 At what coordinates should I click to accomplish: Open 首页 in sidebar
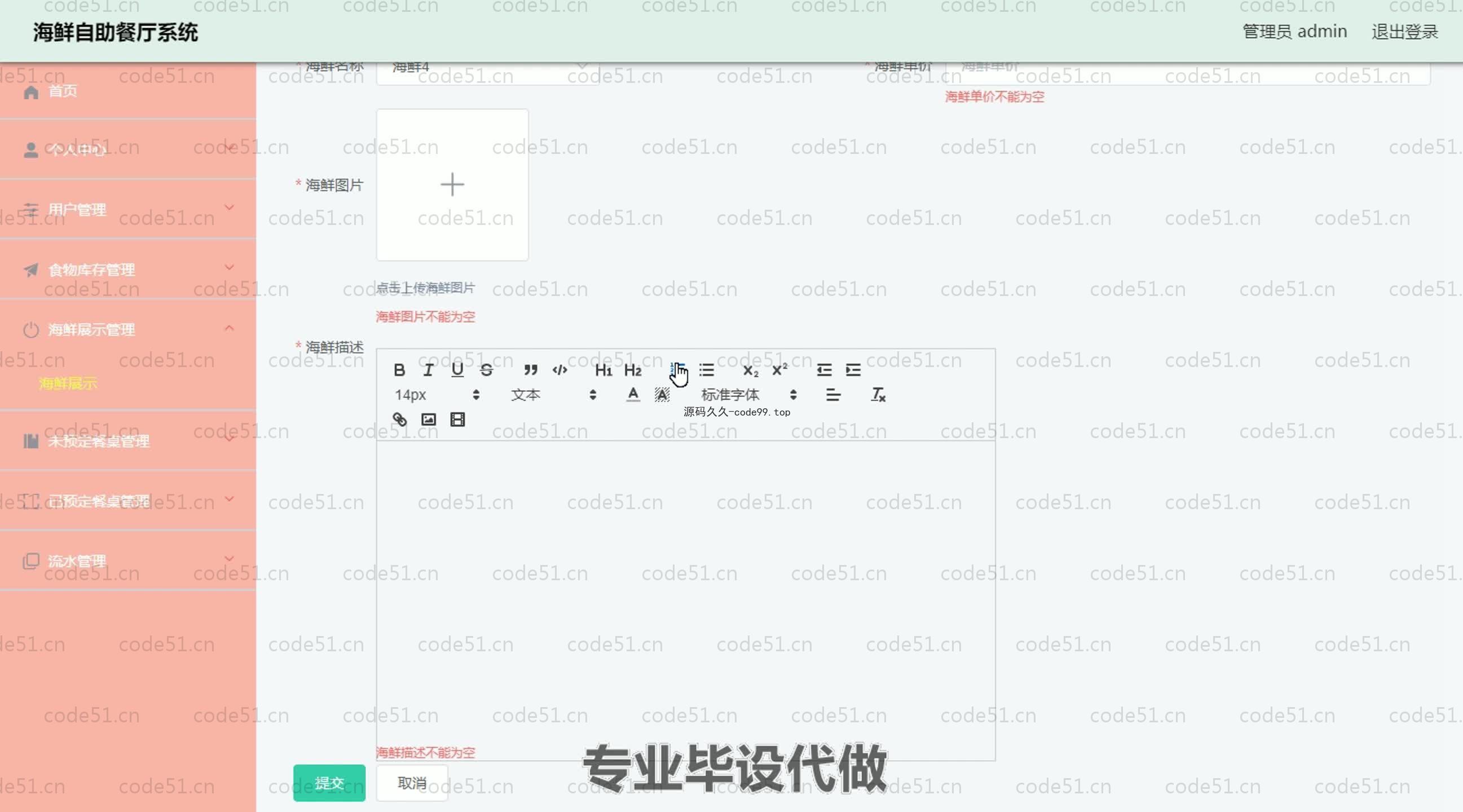click(128, 91)
